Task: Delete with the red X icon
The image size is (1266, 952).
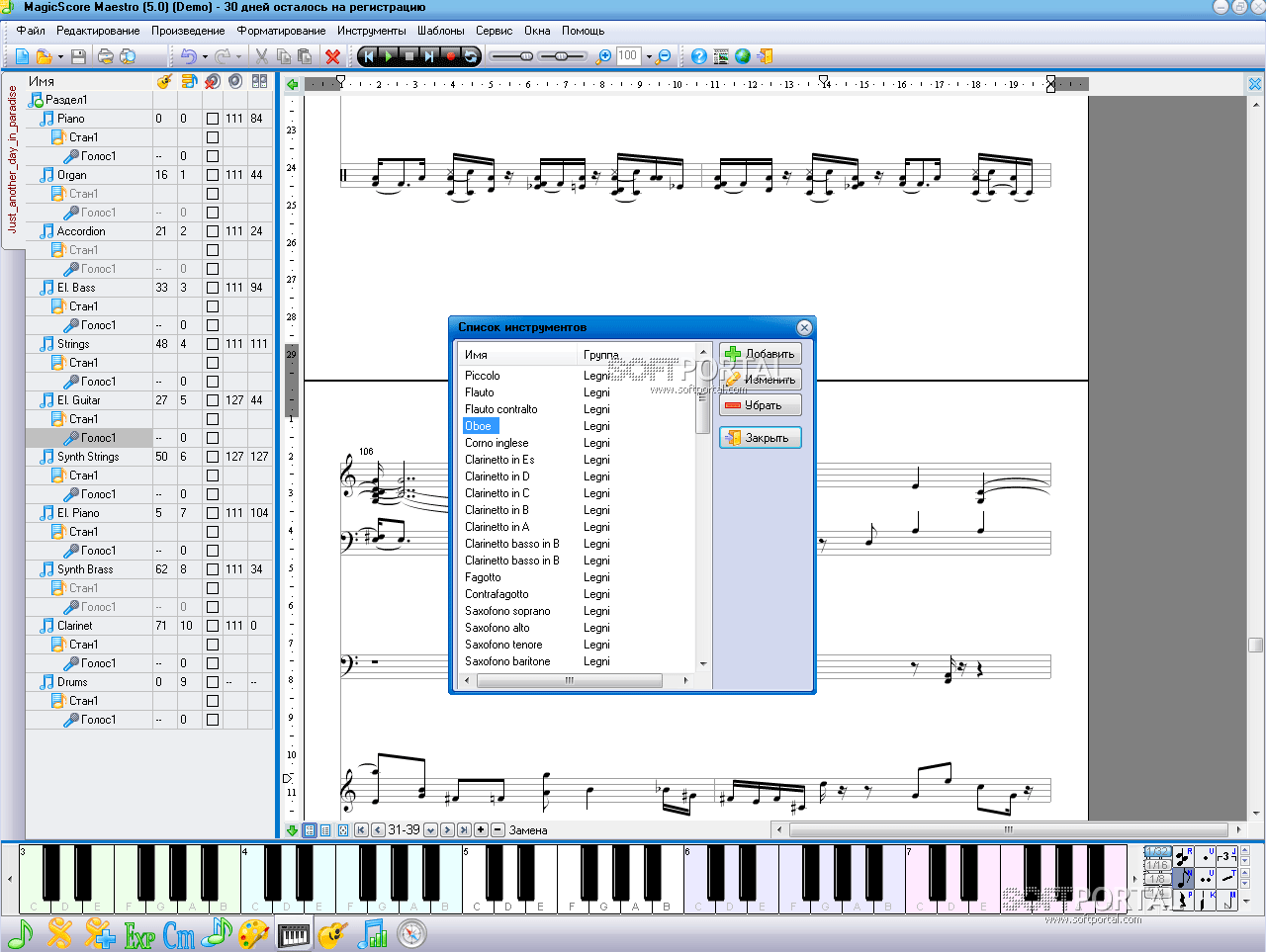Action: tap(332, 56)
